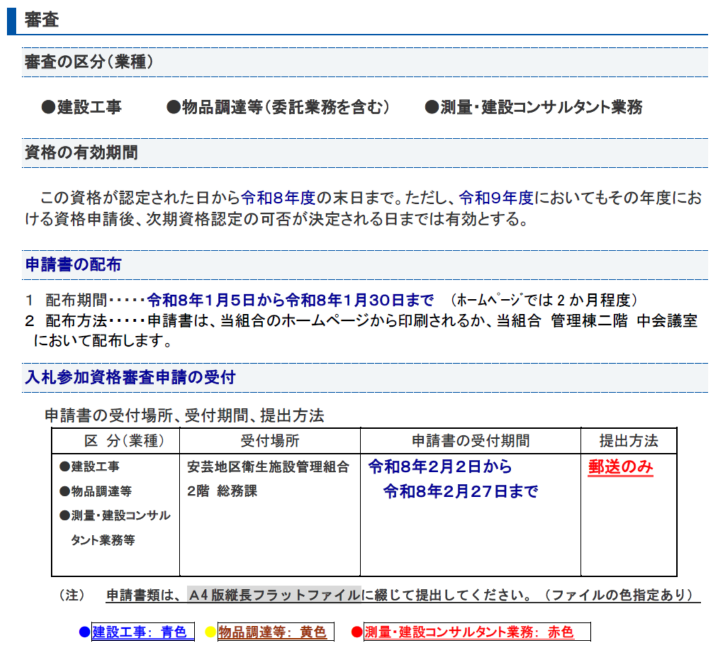Click the 令和8年2月2日から date in table
This screenshot has height=650, width=725.
coord(439,467)
